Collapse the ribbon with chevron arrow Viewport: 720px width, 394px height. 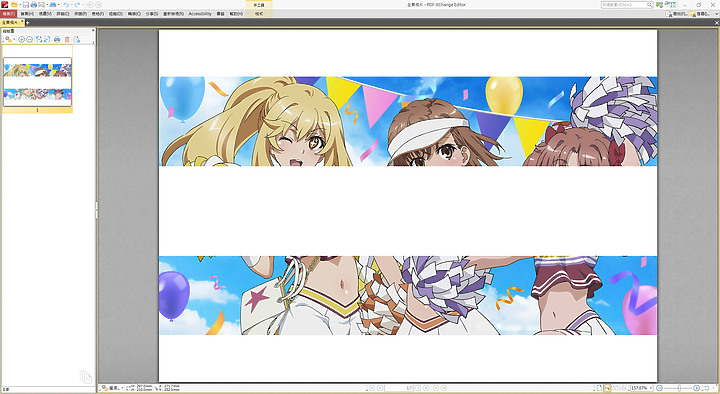[x=716, y=14]
